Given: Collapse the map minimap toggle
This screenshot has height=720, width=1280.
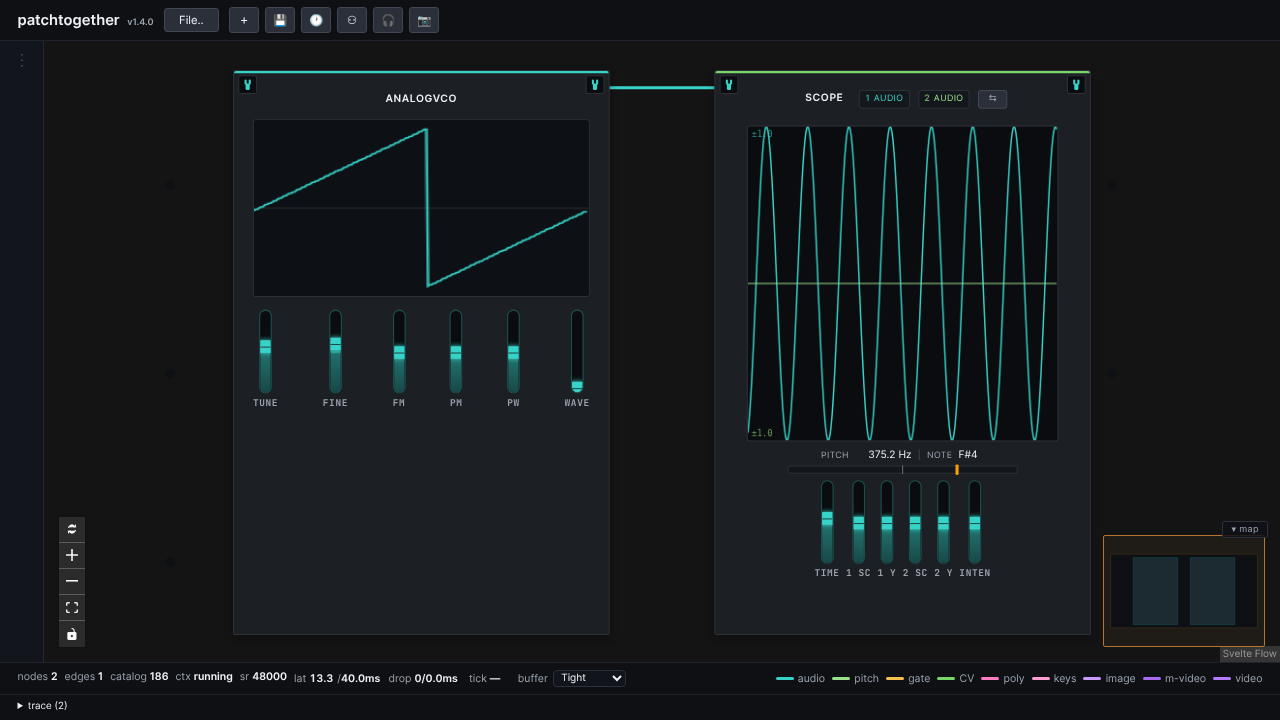Looking at the screenshot, I should [1245, 529].
